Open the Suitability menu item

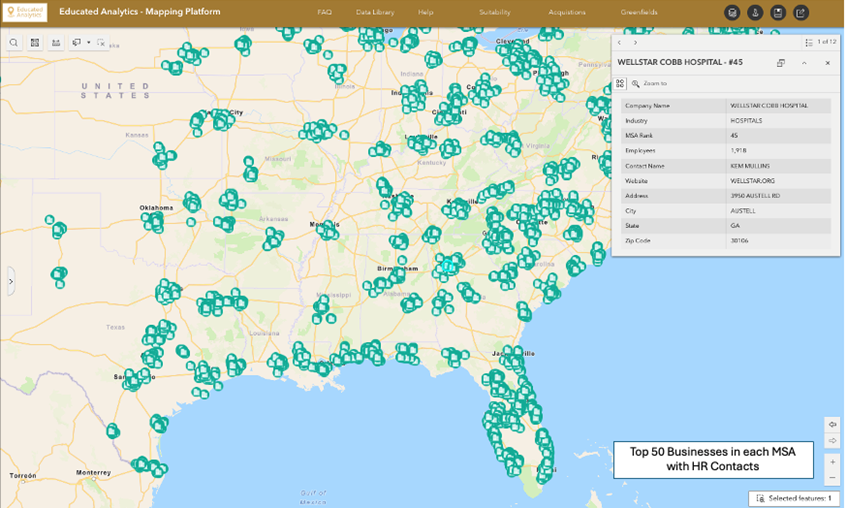pos(494,13)
